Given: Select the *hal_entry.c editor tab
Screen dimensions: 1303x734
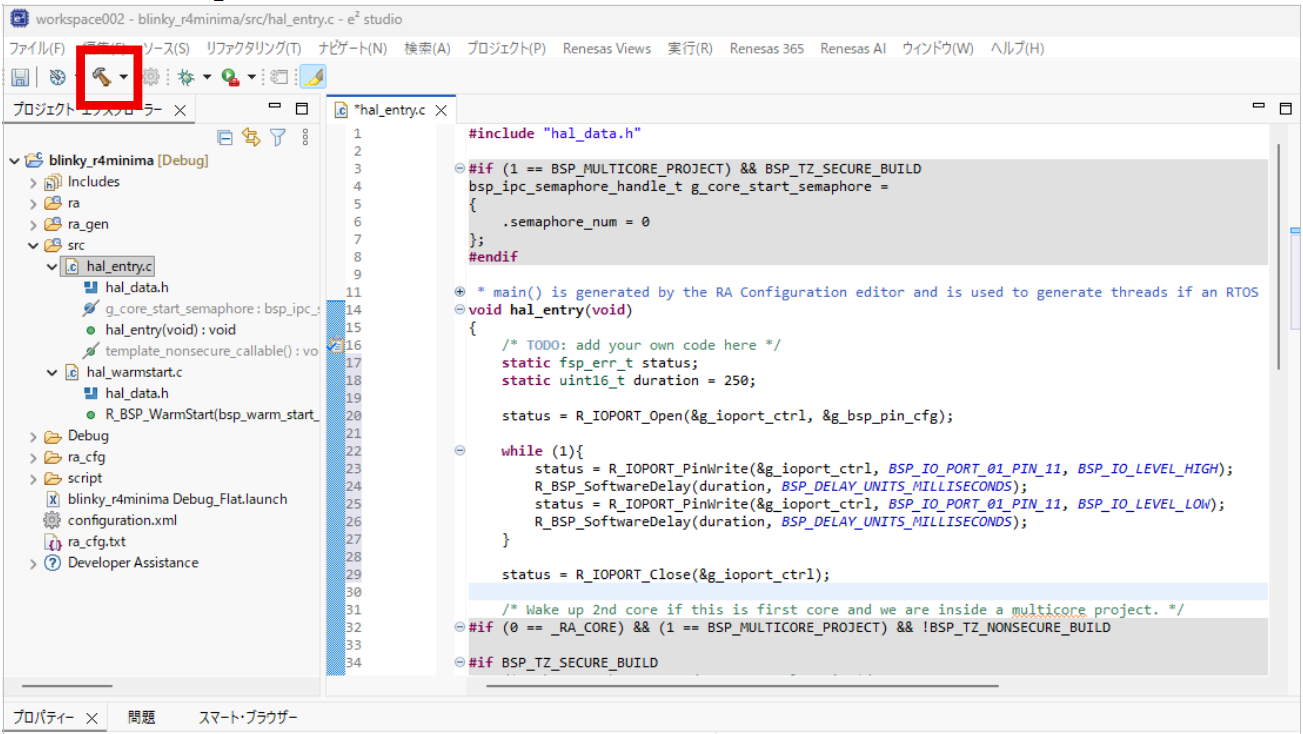Looking at the screenshot, I should point(390,110).
